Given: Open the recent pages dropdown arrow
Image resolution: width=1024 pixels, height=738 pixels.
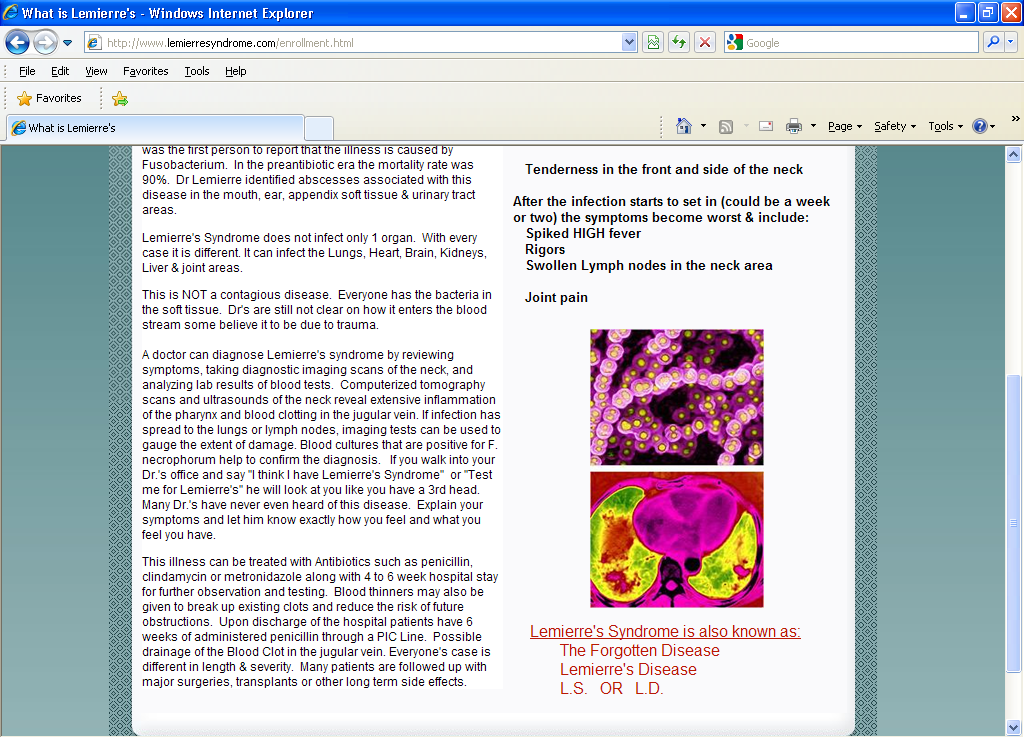Looking at the screenshot, I should coord(67,43).
